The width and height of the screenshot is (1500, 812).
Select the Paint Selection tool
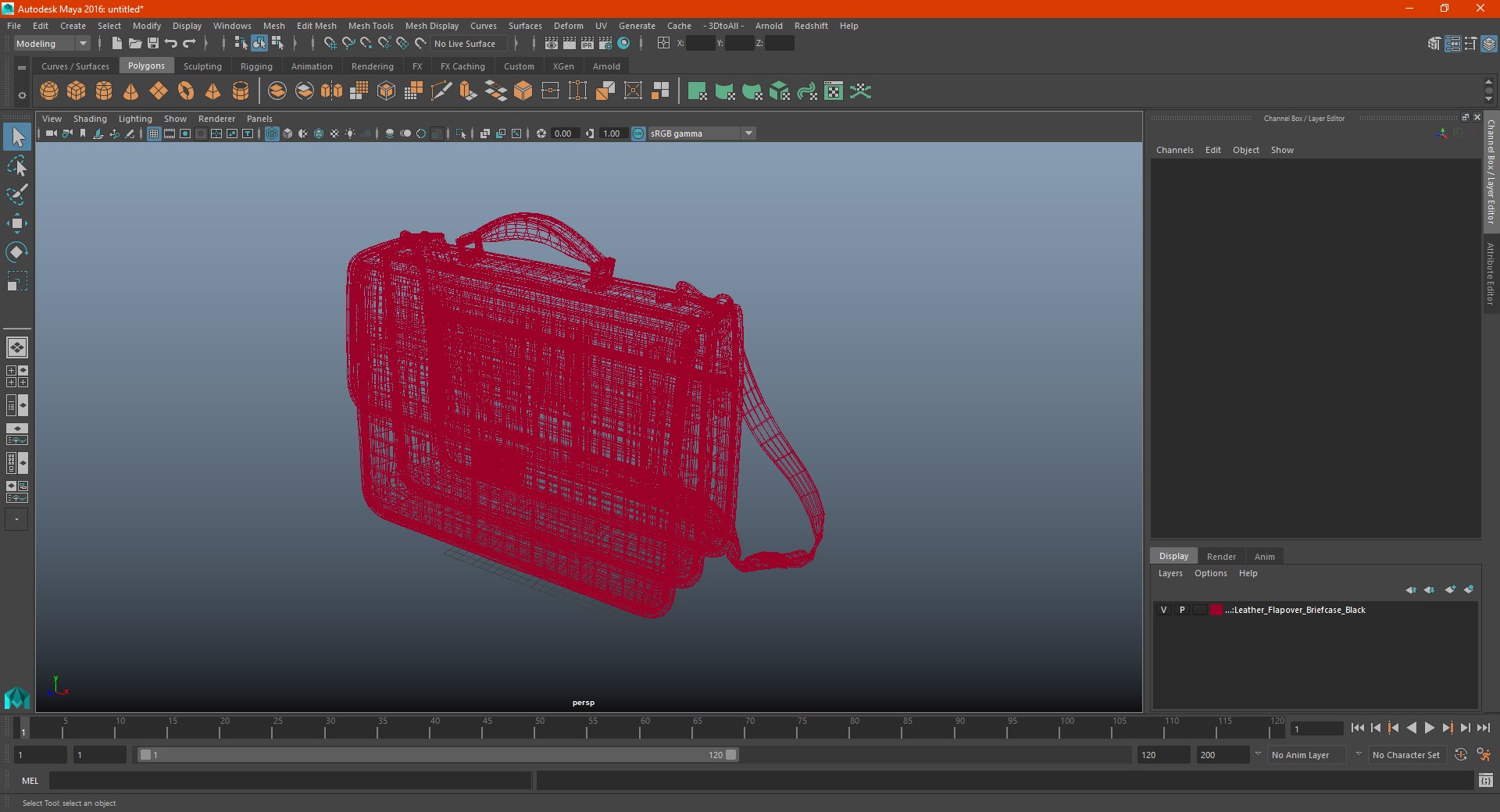pos(17,194)
